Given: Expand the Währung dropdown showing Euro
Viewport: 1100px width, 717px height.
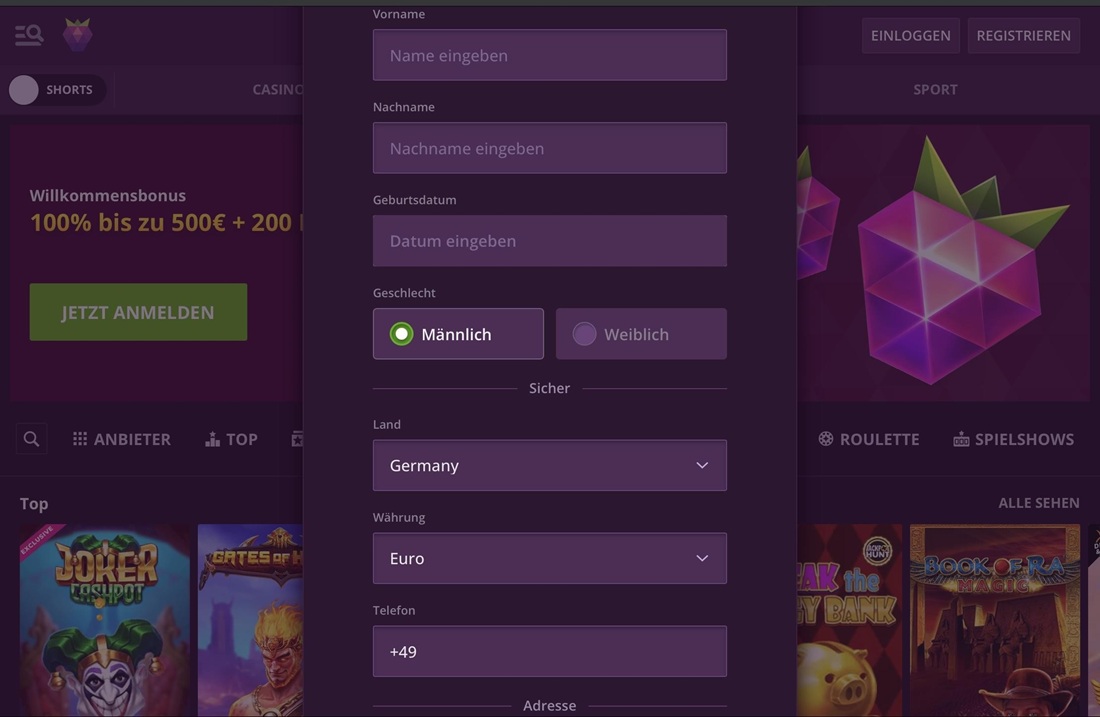Looking at the screenshot, I should 549,558.
